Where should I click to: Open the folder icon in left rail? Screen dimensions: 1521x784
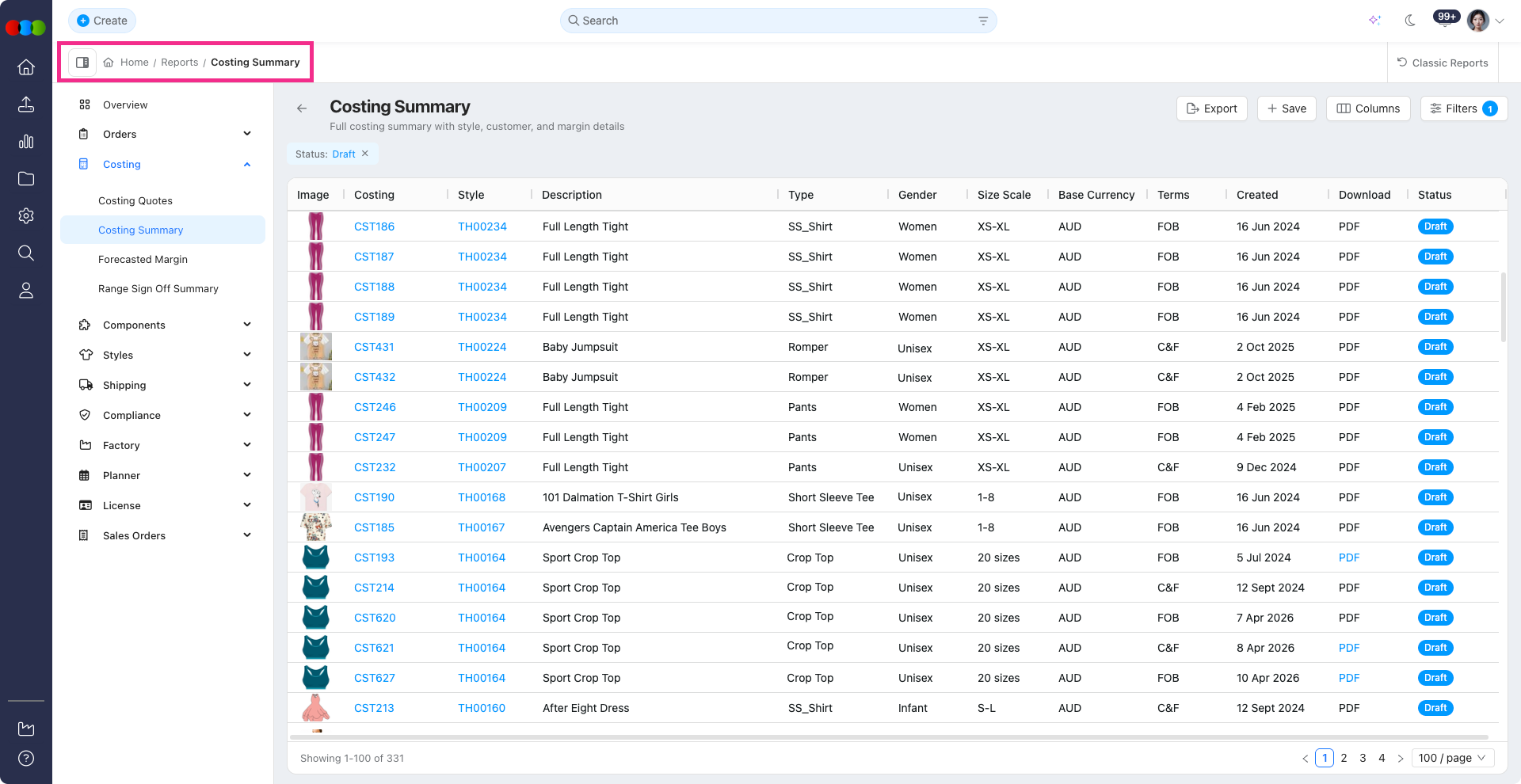point(26,179)
